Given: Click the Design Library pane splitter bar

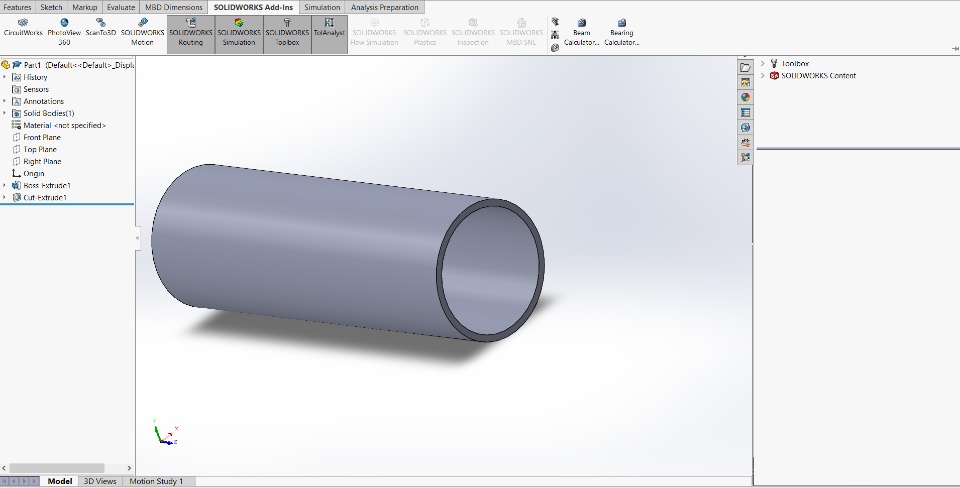Looking at the screenshot, I should pyautogui.click(x=858, y=148).
